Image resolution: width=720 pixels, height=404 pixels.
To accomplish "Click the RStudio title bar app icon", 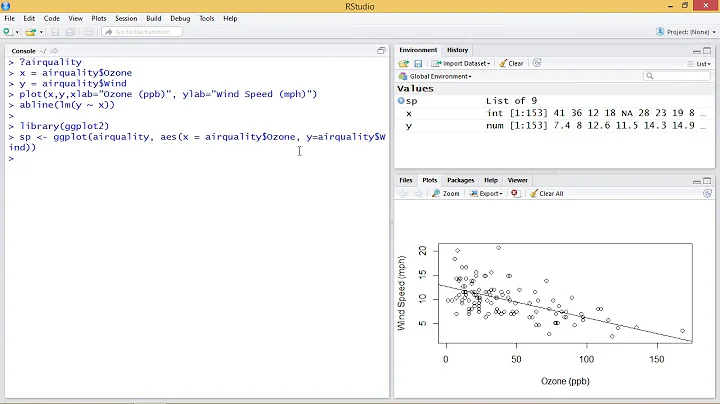I will click(6, 6).
